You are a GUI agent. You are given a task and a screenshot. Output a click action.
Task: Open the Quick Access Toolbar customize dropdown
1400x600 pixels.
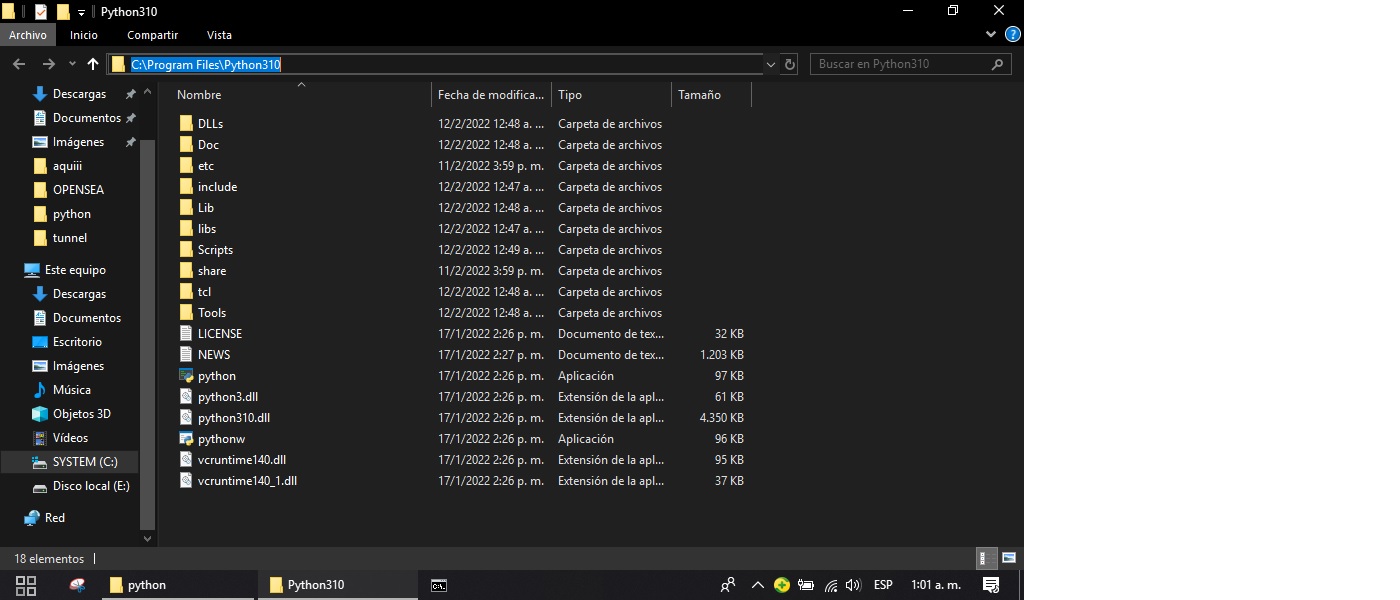click(82, 12)
